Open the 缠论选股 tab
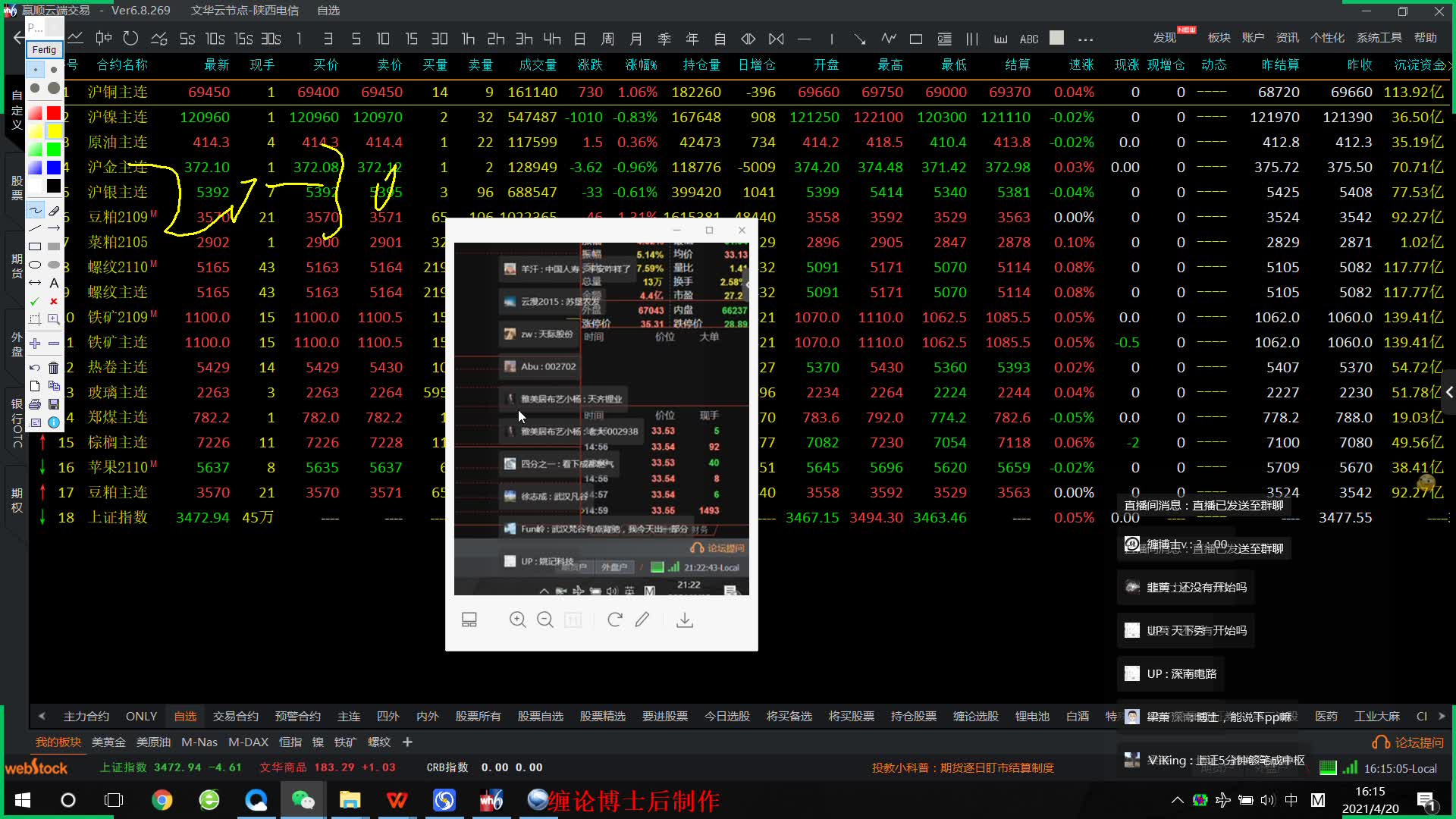This screenshot has width=1456, height=819. [x=976, y=716]
